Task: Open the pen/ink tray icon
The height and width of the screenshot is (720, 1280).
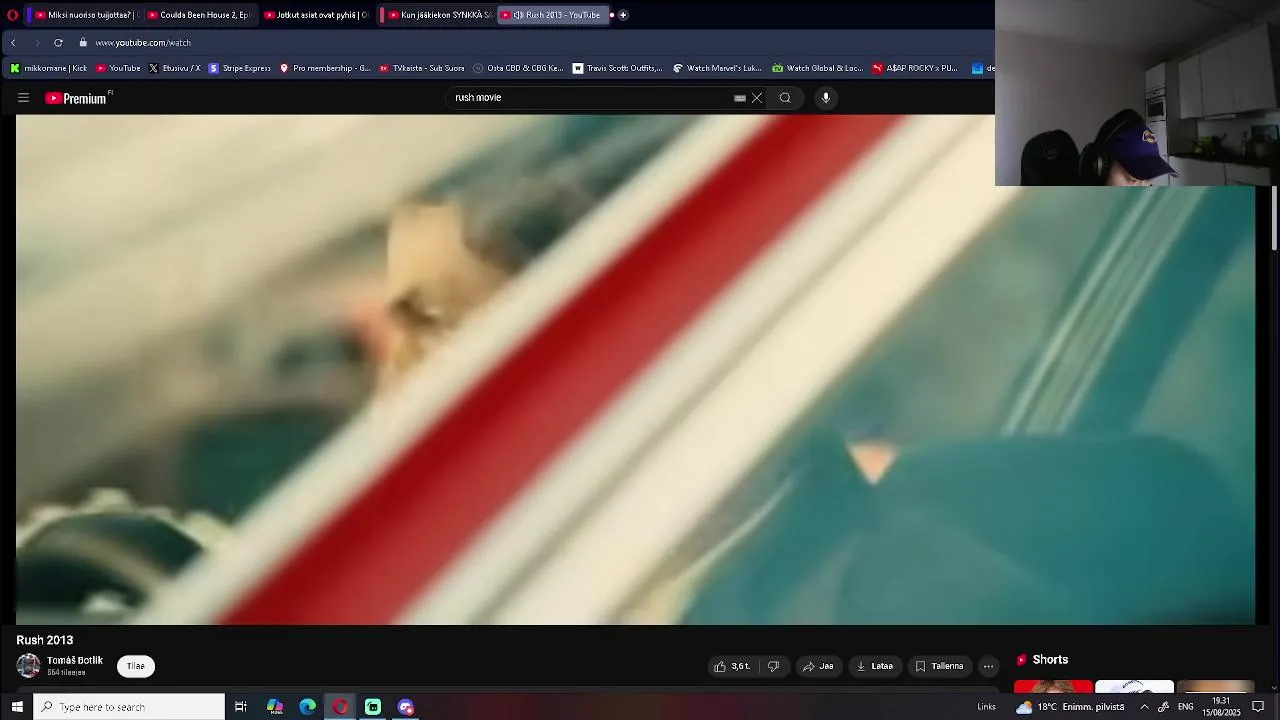Action: pos(1163,707)
